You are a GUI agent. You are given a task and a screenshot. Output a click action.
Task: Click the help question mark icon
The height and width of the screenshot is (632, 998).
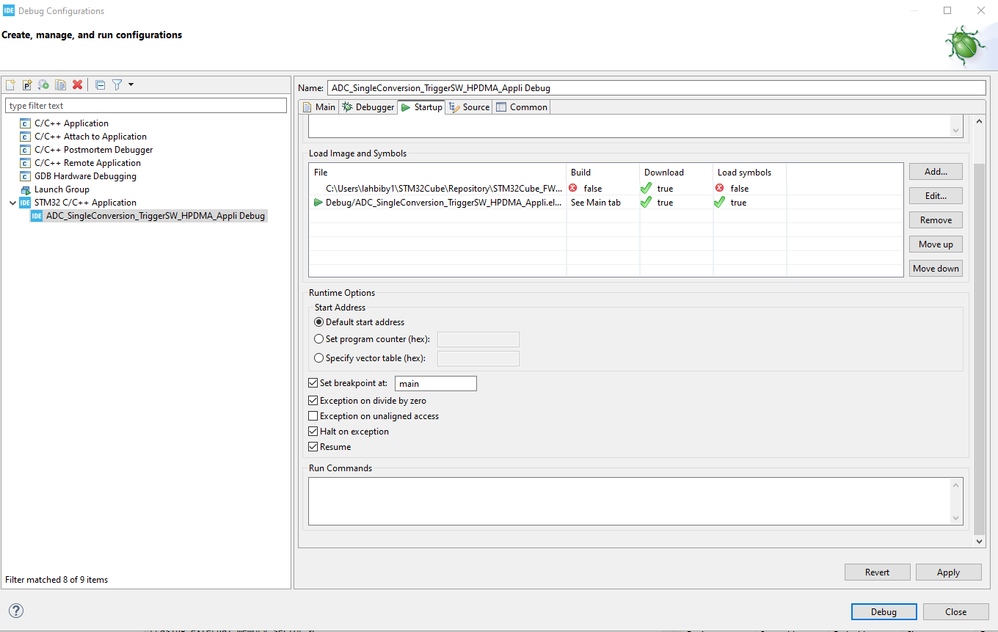[x=16, y=611]
